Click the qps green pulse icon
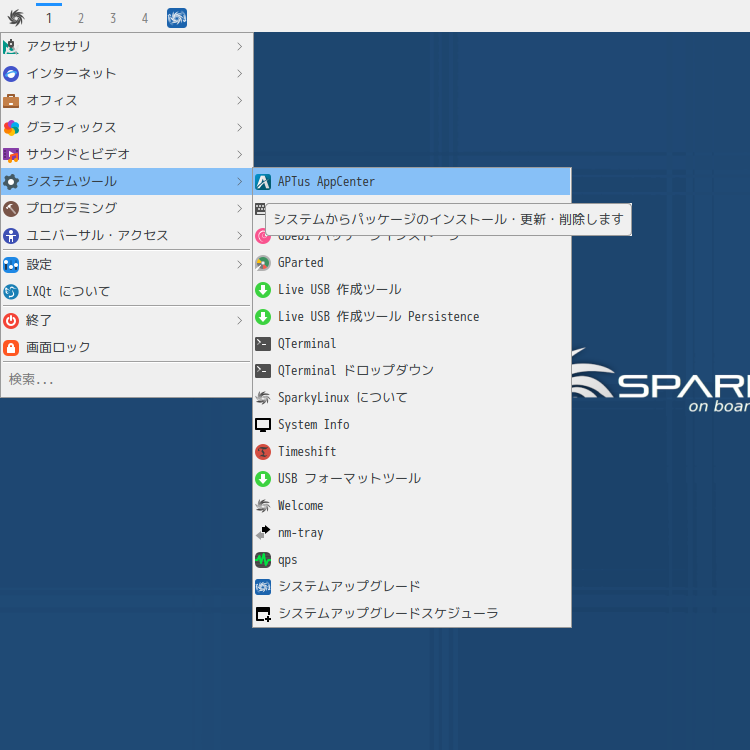750x750 pixels. tap(263, 560)
